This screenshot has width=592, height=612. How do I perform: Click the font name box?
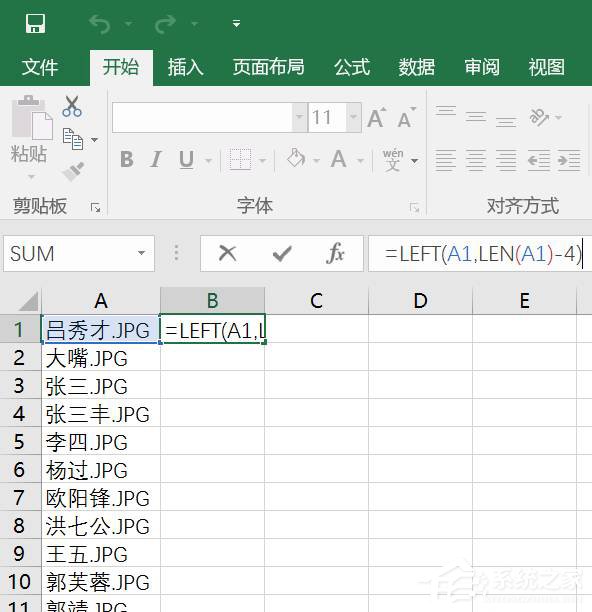202,117
